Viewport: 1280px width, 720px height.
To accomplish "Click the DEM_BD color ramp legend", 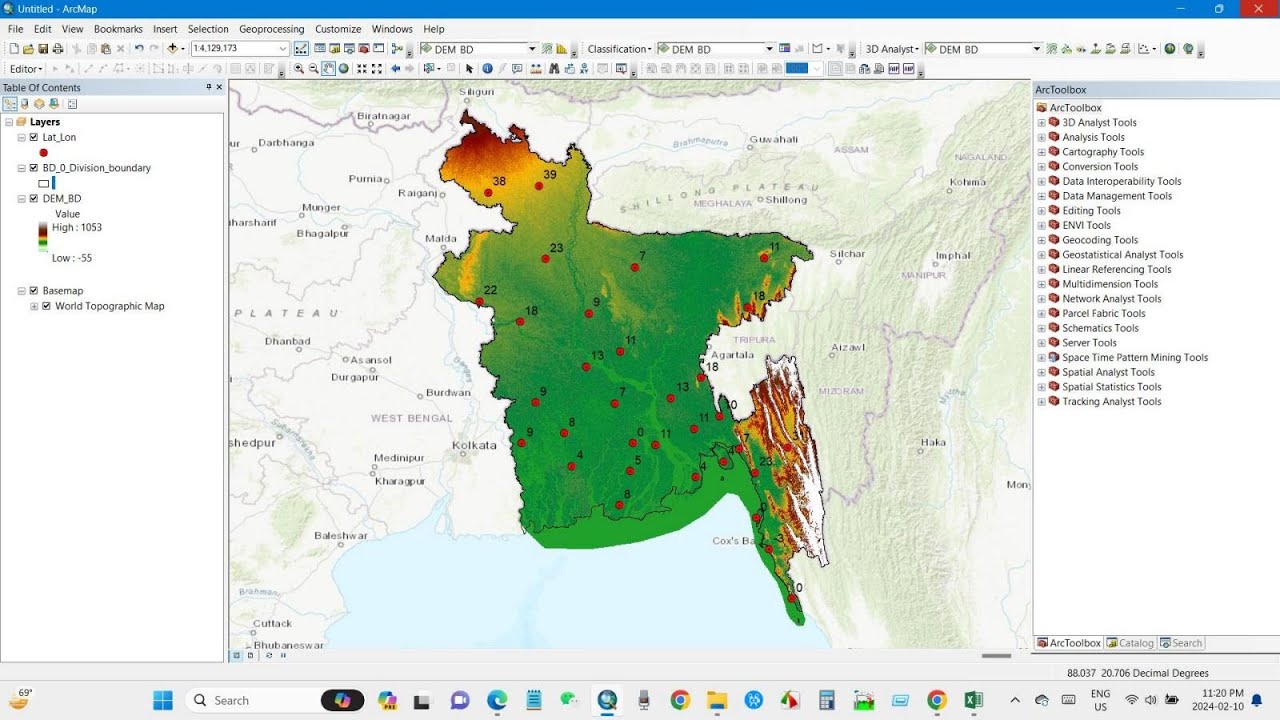I will [x=43, y=238].
